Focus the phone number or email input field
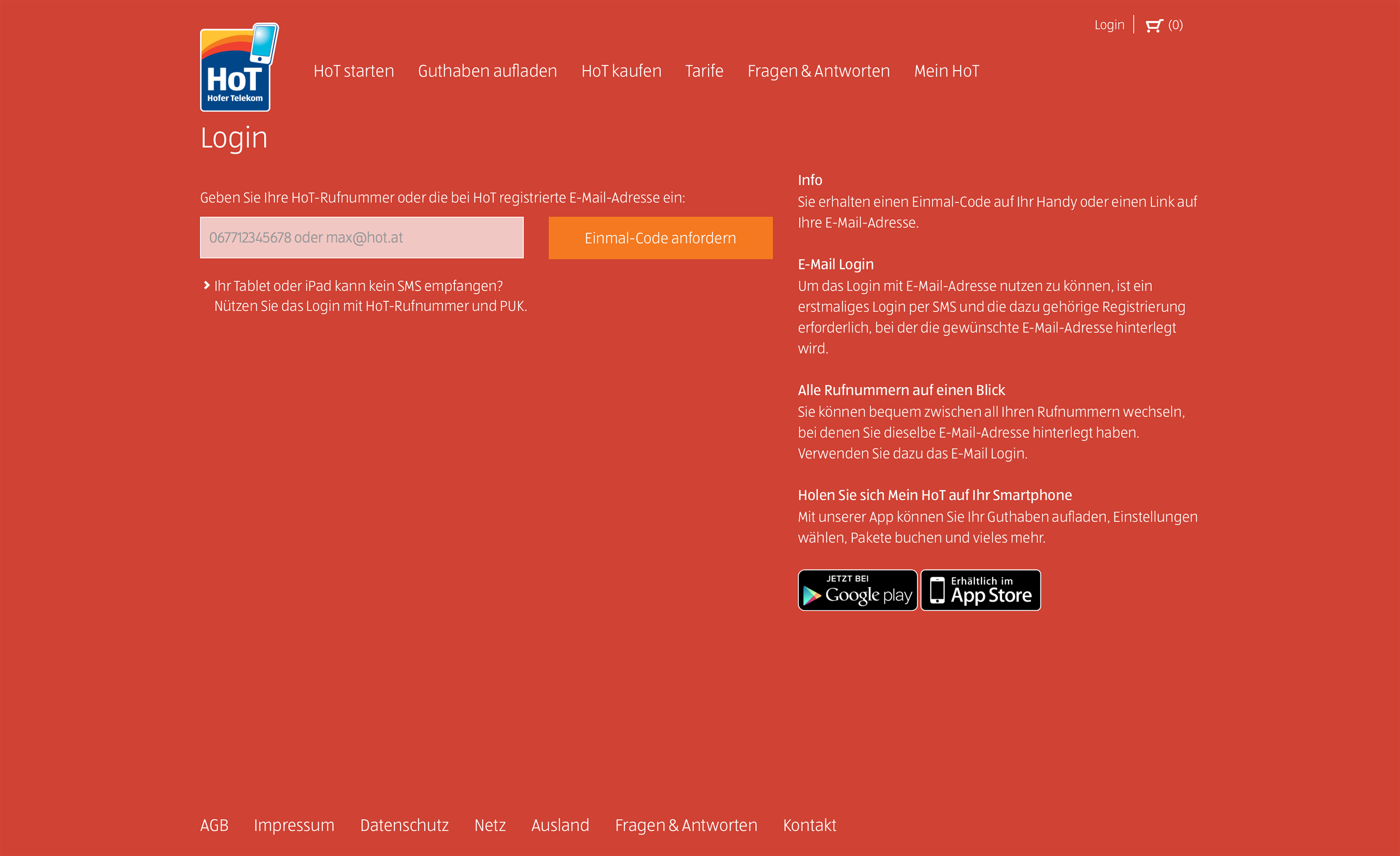Screen dimensions: 1400x856 click(x=362, y=238)
